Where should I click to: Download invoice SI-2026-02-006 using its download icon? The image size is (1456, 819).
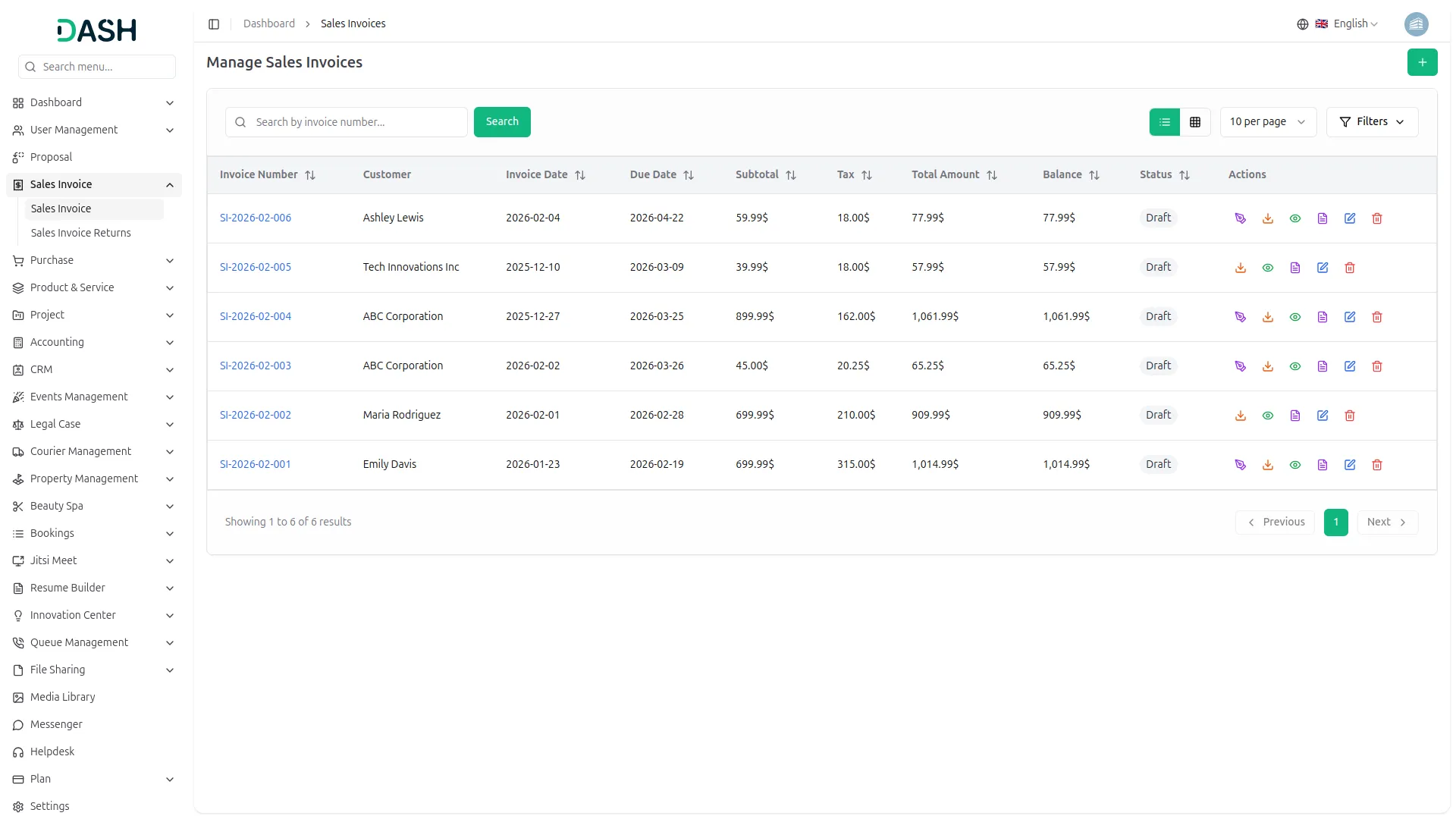[1268, 218]
